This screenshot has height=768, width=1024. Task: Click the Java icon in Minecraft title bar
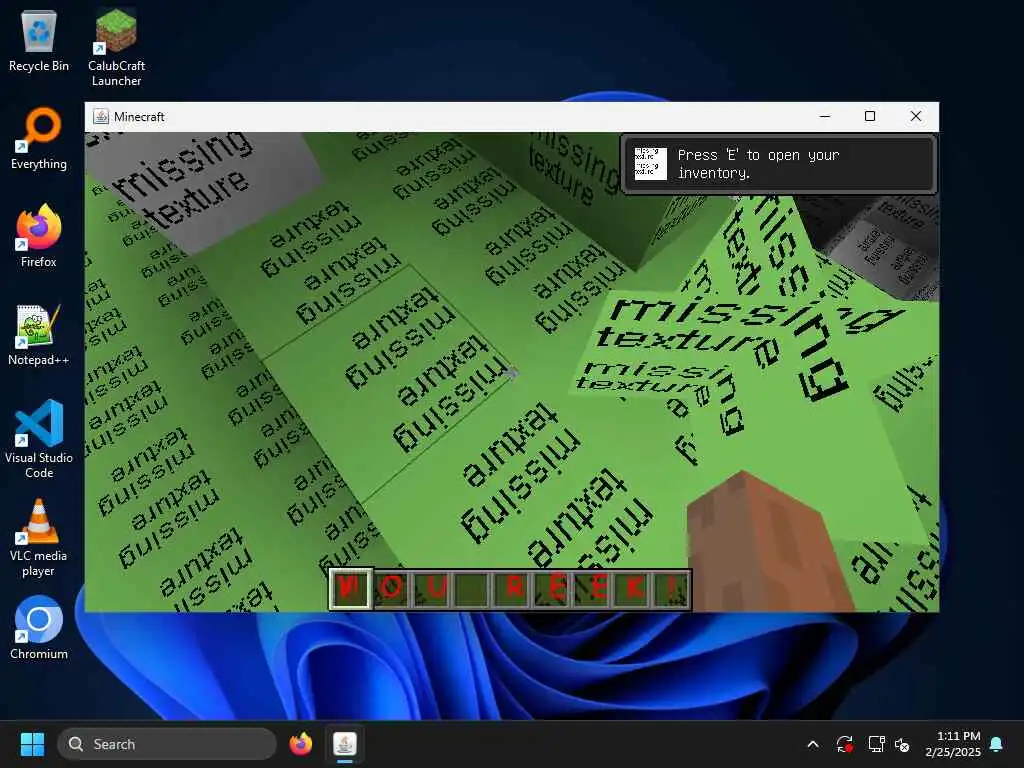pos(101,116)
